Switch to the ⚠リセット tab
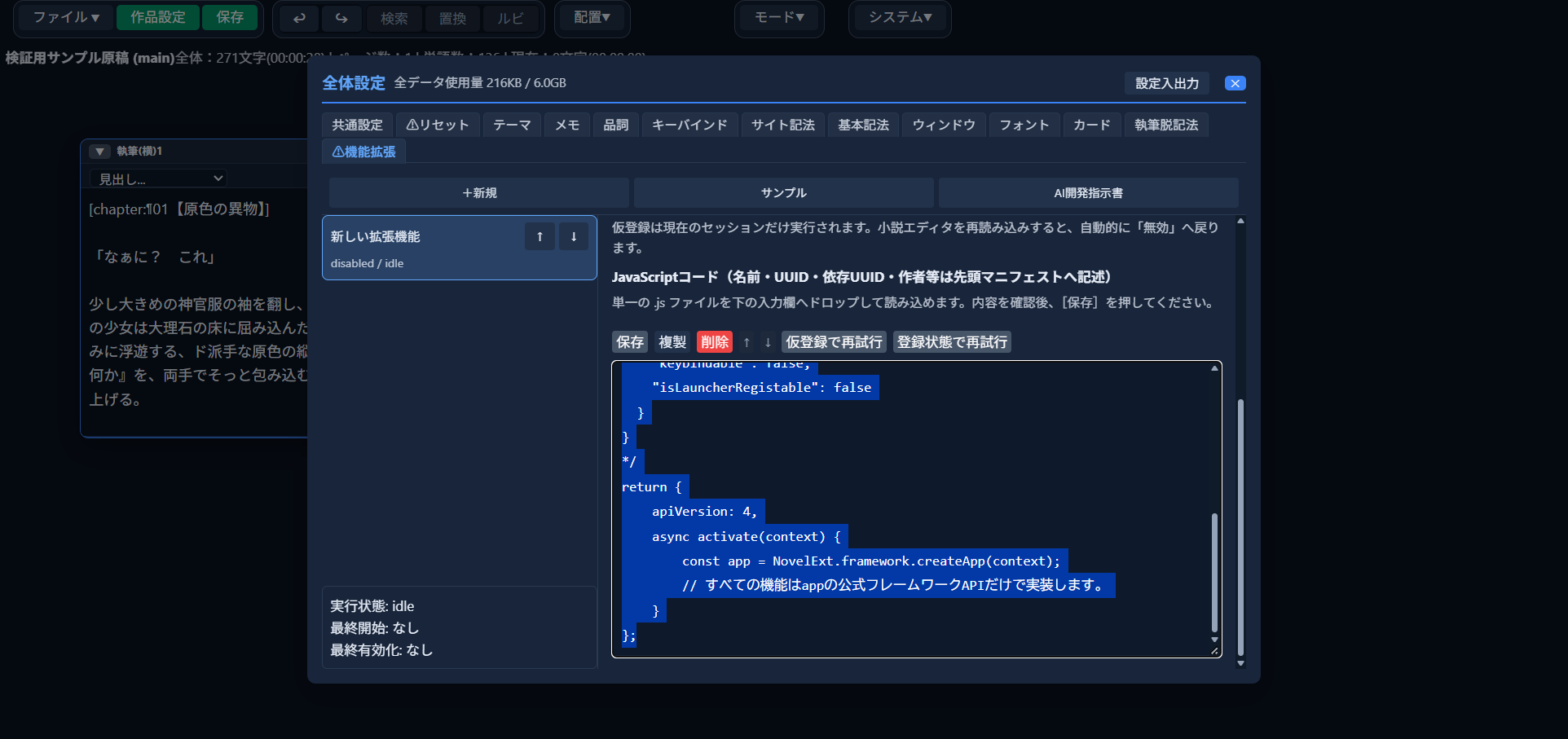 point(438,125)
